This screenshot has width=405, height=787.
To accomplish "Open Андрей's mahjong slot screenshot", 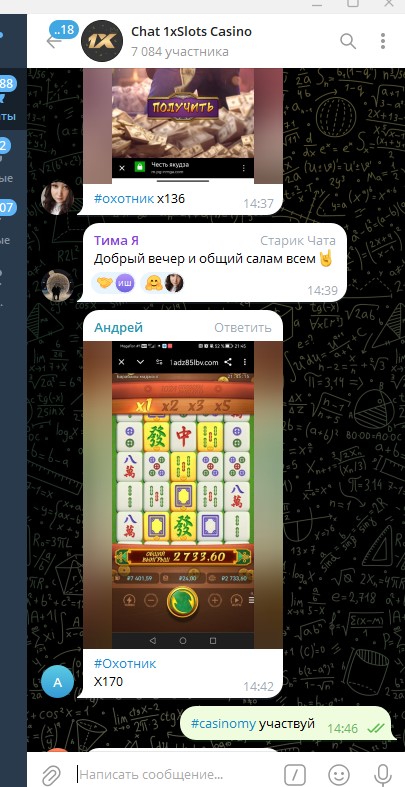I will pyautogui.click(x=183, y=495).
